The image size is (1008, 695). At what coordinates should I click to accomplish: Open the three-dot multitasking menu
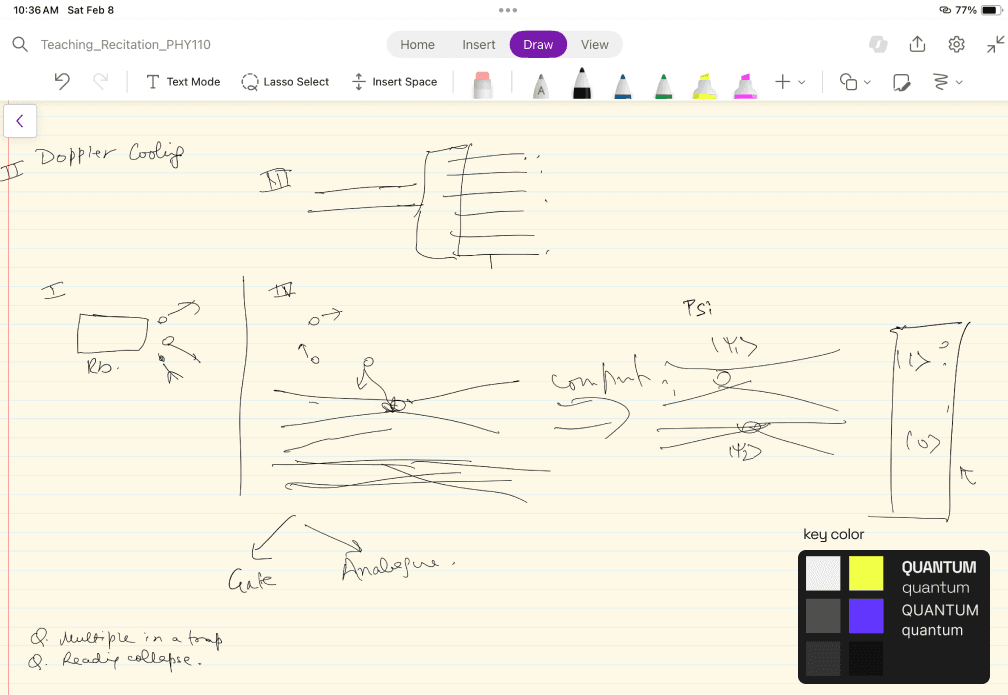tap(508, 10)
